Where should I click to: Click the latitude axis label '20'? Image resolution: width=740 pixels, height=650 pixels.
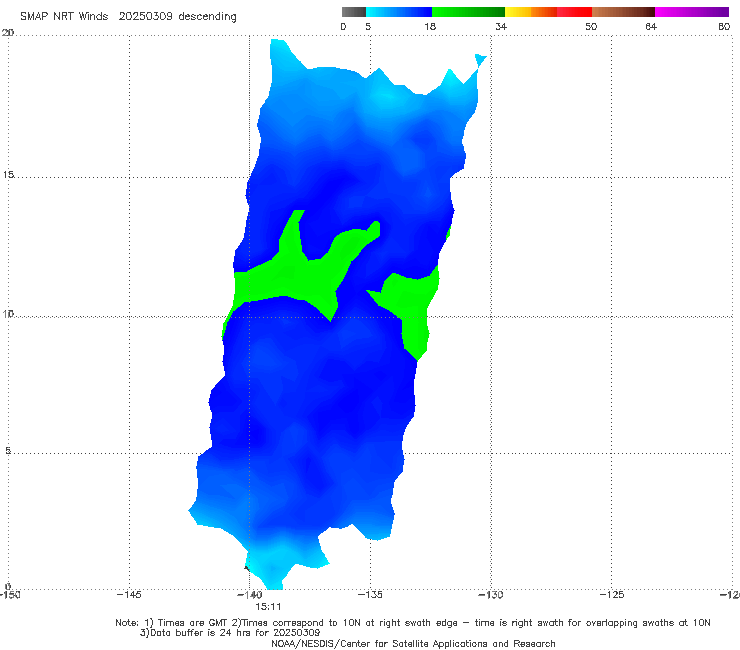(x=8, y=32)
